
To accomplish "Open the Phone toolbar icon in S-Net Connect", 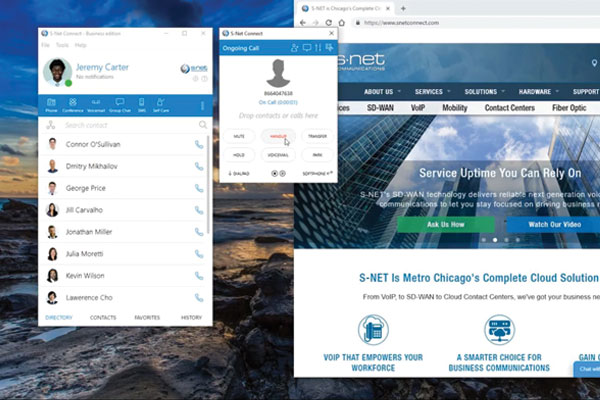I will pyautogui.click(x=51, y=105).
